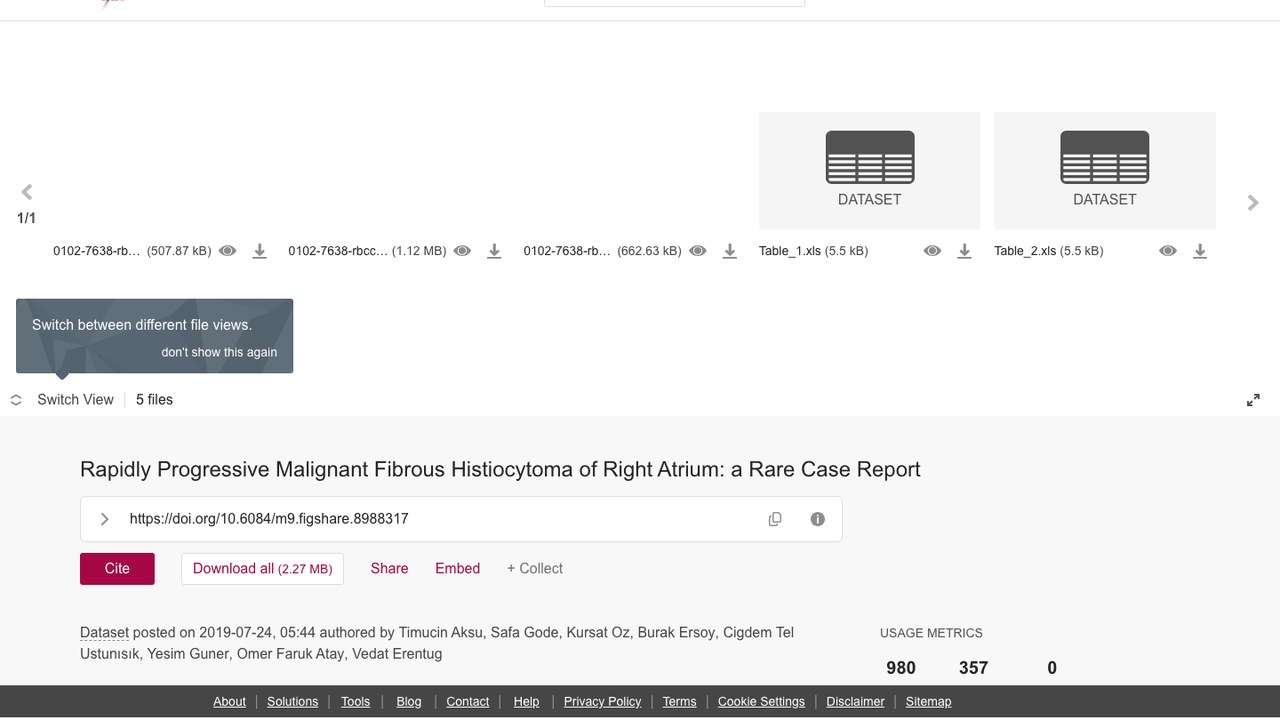This screenshot has height=720, width=1280.
Task: Add item via + Collect
Action: pos(535,568)
